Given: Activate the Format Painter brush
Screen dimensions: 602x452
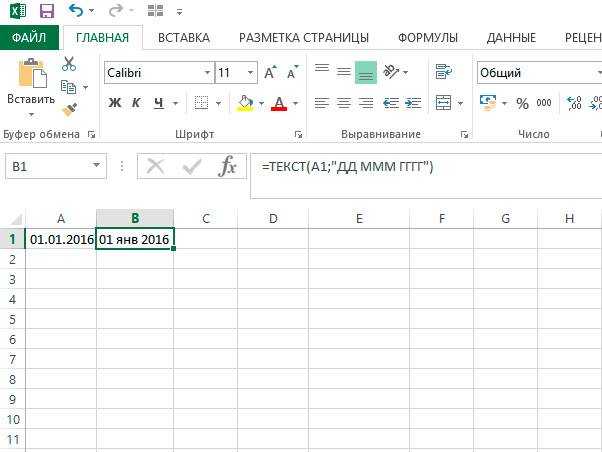Looking at the screenshot, I should pyautogui.click(x=69, y=110).
